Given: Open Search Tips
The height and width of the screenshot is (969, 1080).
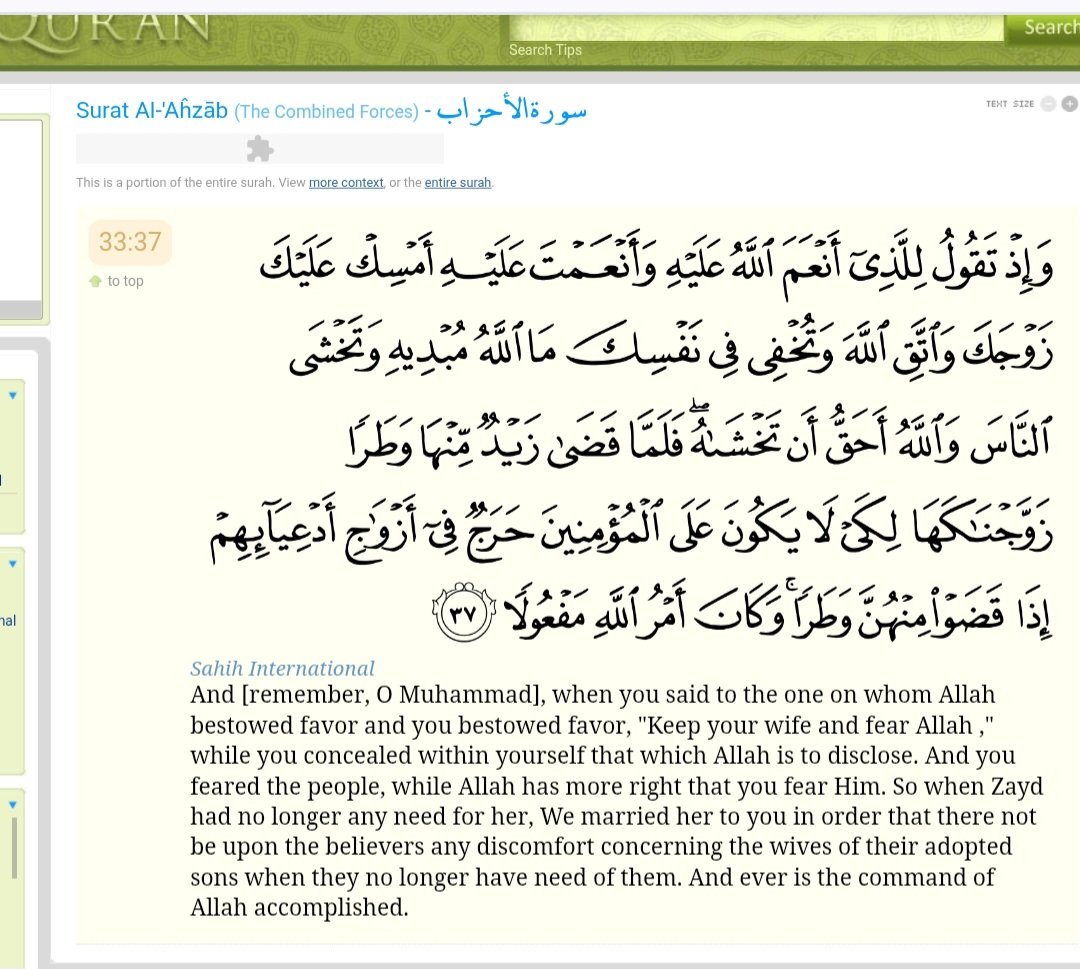Looking at the screenshot, I should coord(546,50).
